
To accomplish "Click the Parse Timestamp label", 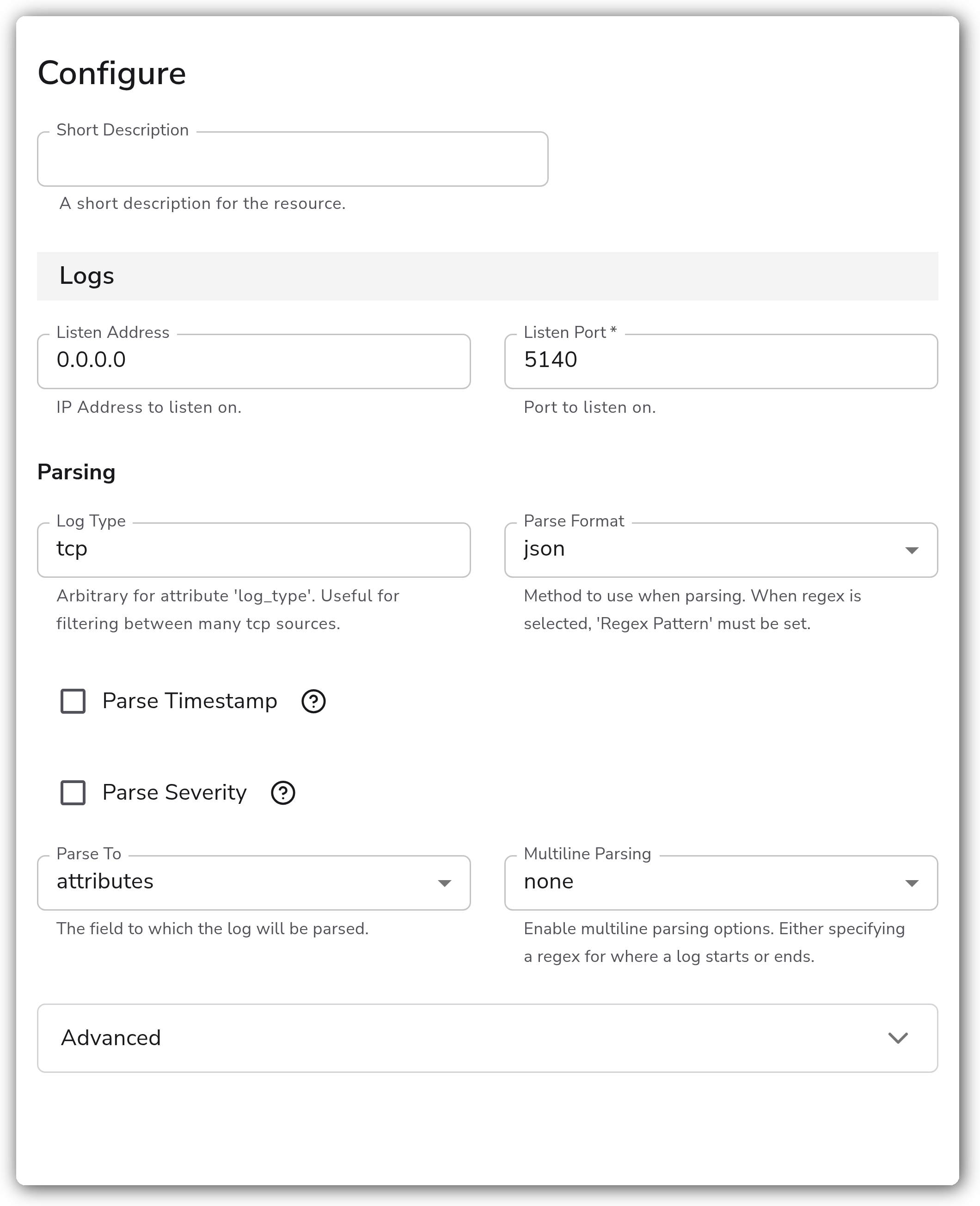I will pos(190,702).
